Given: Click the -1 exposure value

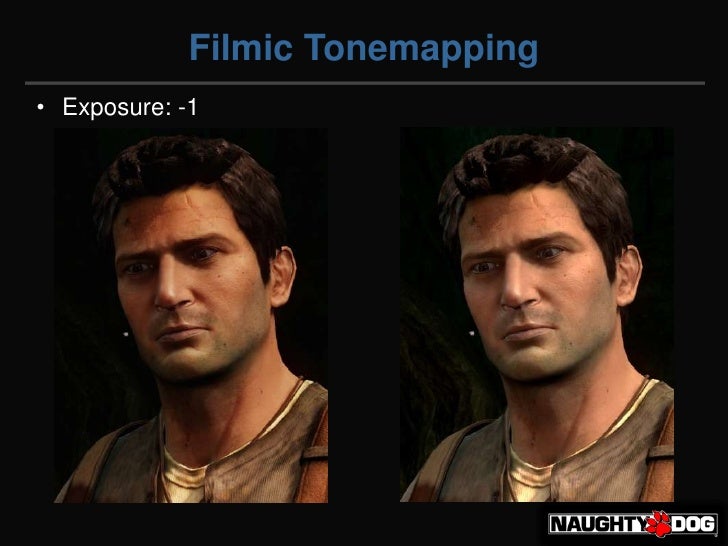Looking at the screenshot, I should pos(188,107).
